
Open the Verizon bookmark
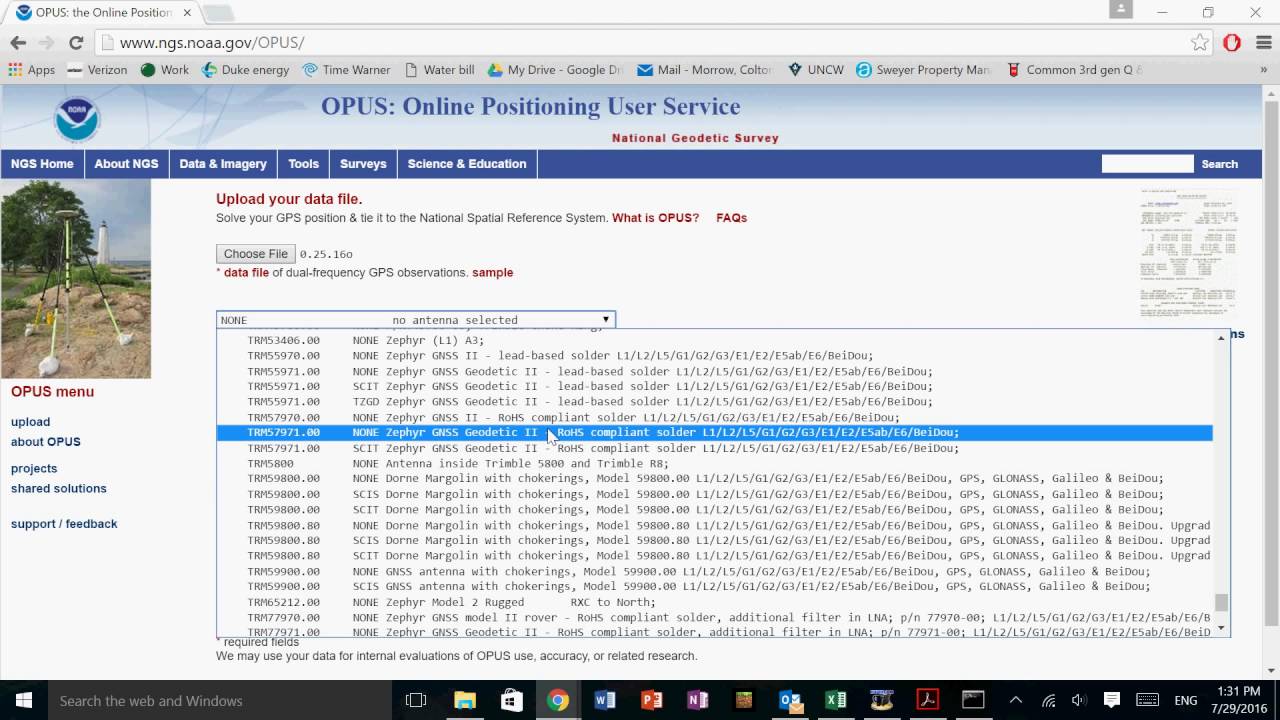pyautogui.click(x=97, y=70)
